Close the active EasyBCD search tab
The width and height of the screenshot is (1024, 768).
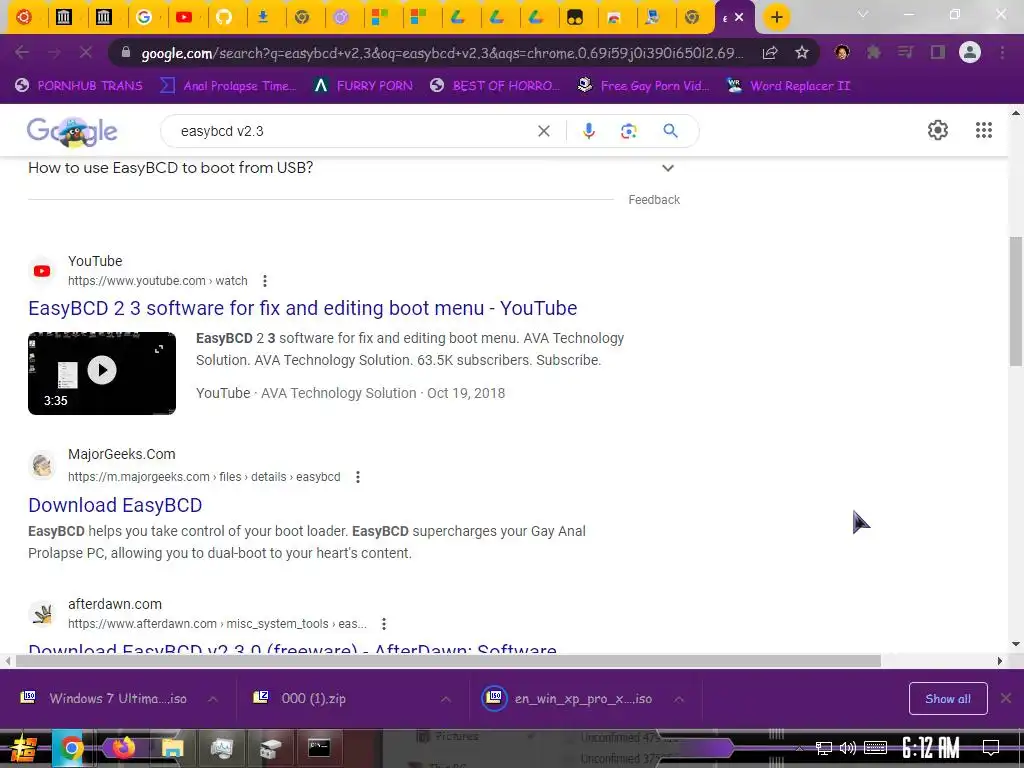[739, 18]
